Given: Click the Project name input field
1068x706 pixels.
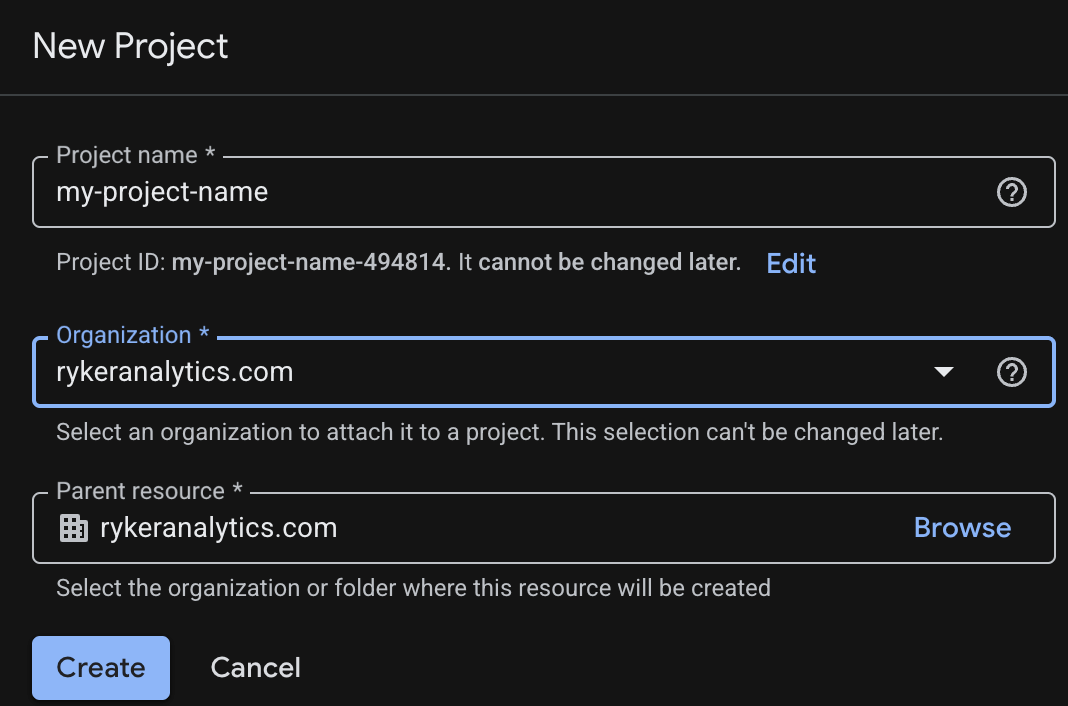Looking at the screenshot, I should [x=544, y=192].
